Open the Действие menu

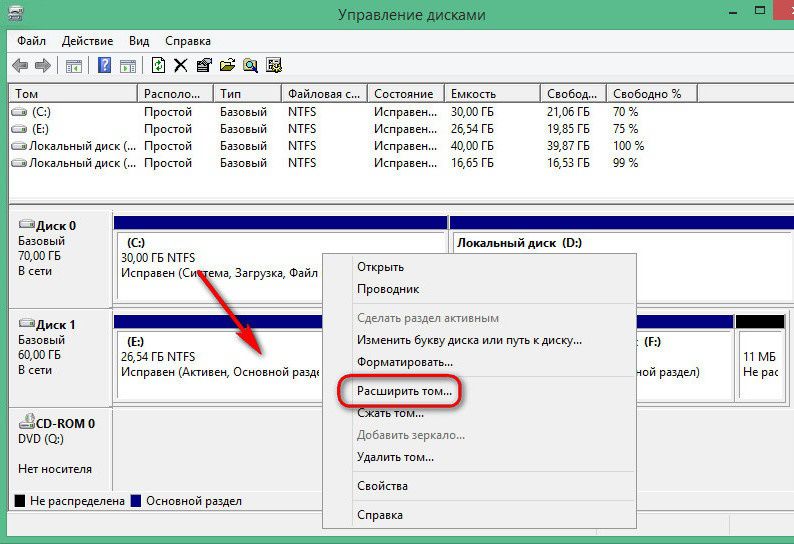tap(87, 41)
